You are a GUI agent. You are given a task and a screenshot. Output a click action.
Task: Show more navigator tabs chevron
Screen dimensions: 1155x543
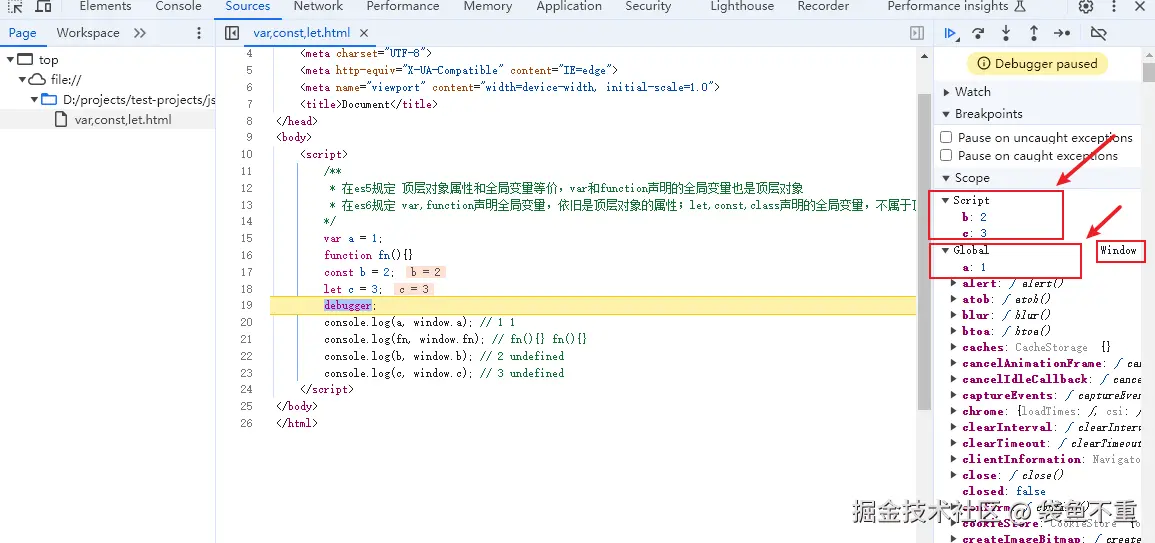139,33
